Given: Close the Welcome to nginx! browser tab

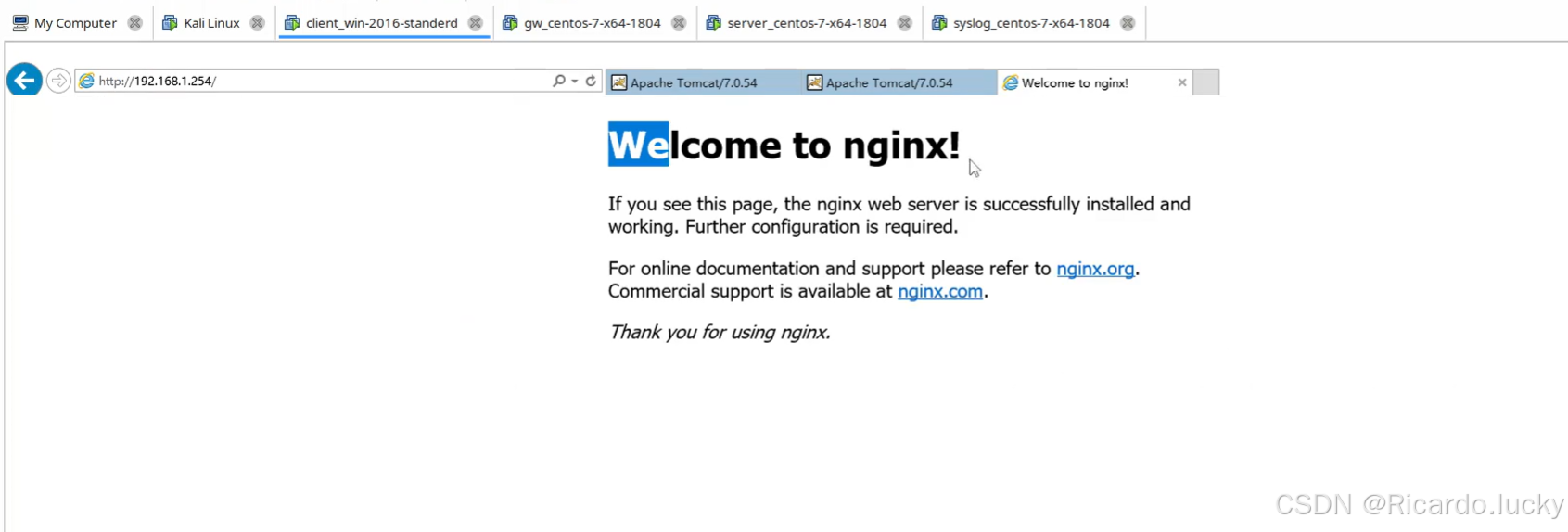Looking at the screenshot, I should 1182,82.
